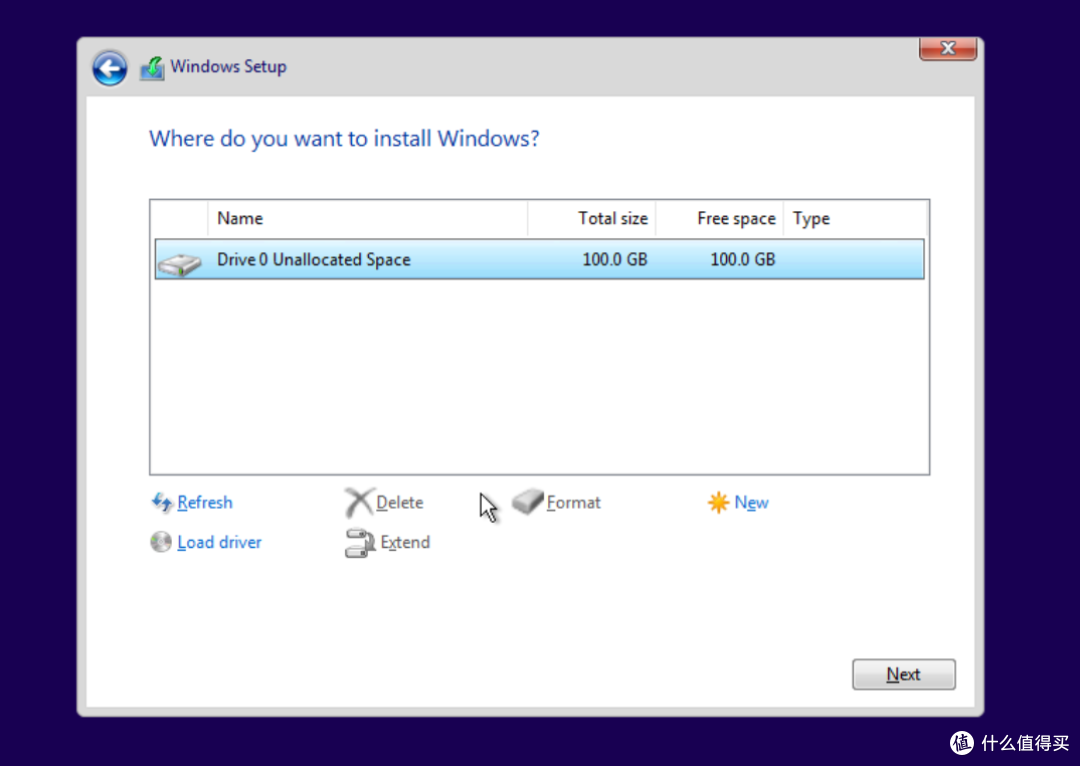Sort by the Total size column header
Viewport: 1080px width, 766px height.
click(592, 218)
